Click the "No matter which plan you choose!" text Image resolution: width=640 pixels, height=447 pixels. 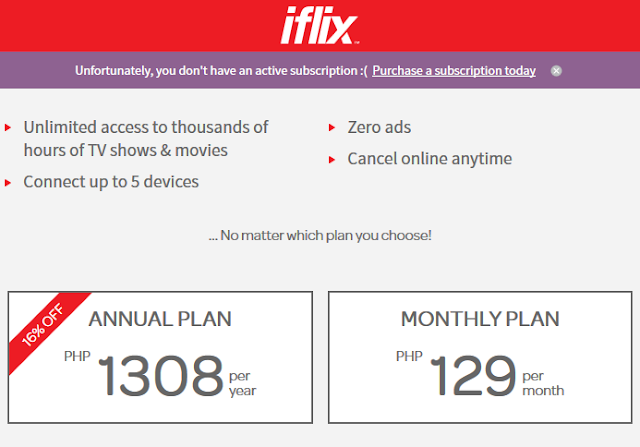click(x=320, y=236)
